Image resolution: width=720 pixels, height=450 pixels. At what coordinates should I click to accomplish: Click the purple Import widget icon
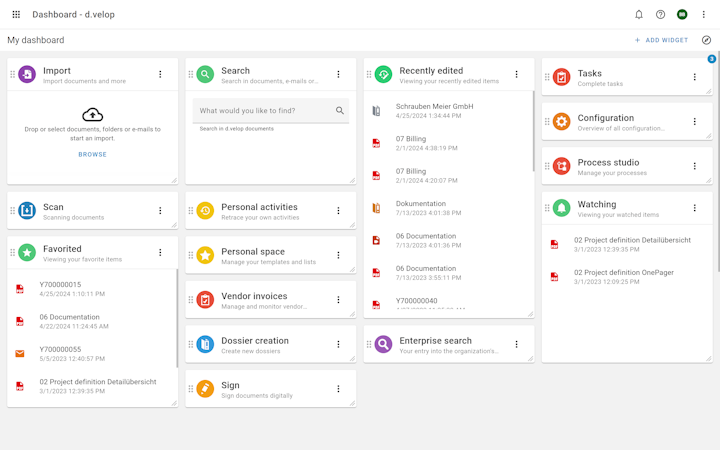pyautogui.click(x=27, y=74)
